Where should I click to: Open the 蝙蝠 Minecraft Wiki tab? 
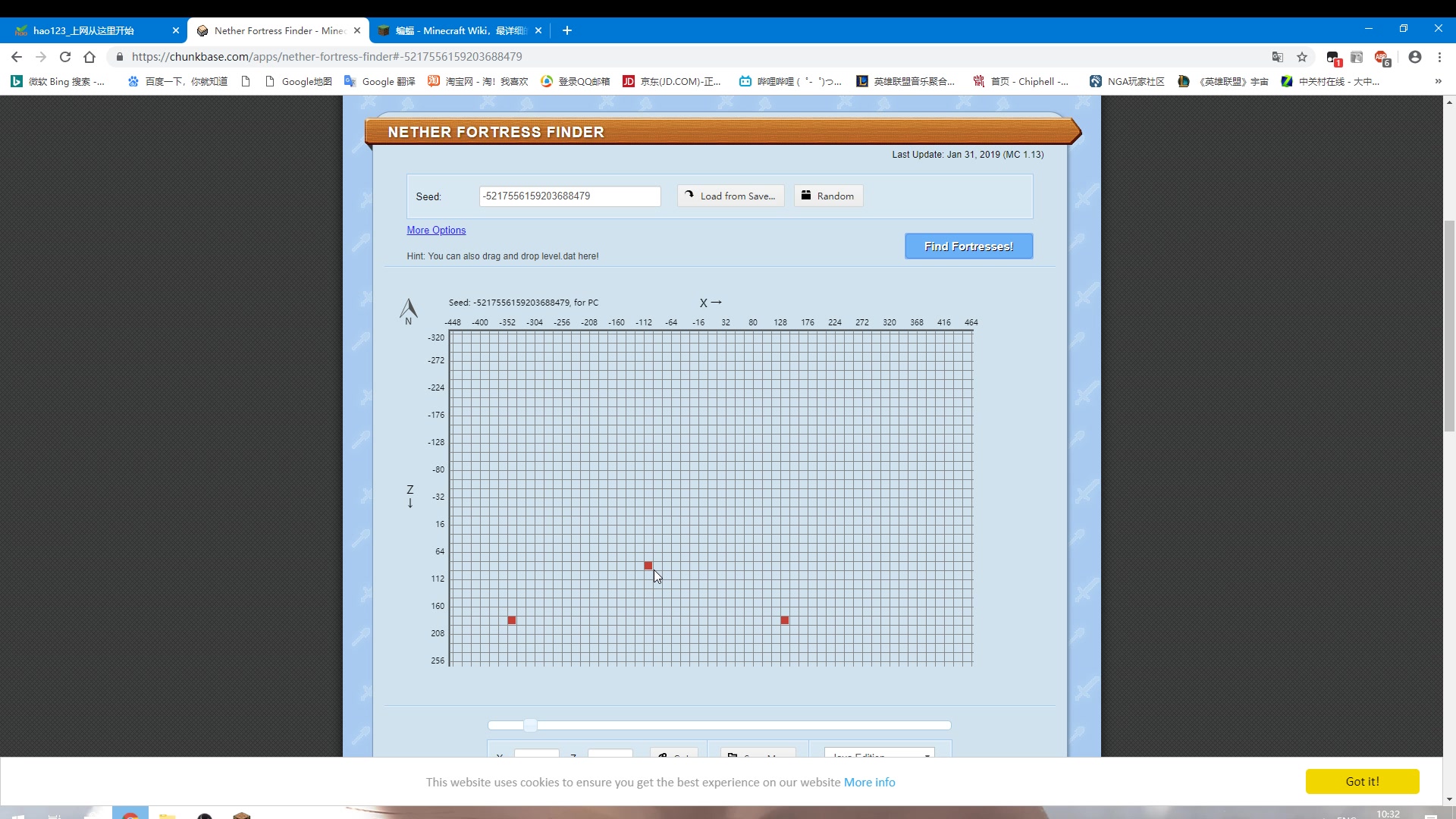coord(461,30)
